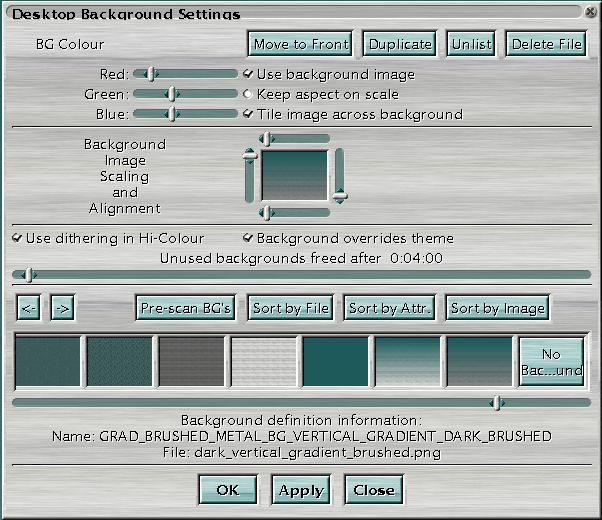Toggle Tile image across background

point(248,114)
